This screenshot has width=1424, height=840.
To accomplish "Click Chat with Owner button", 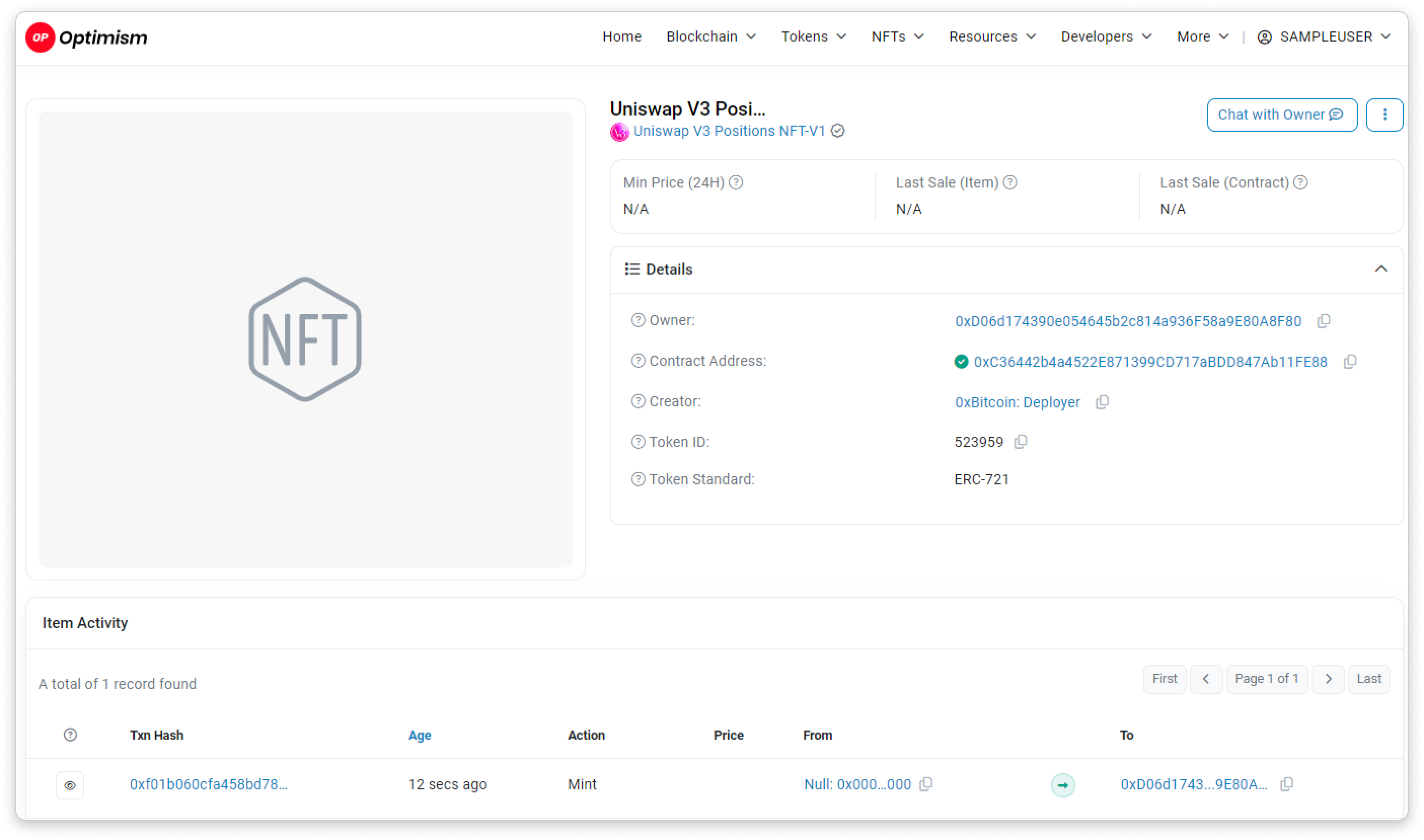I will [1281, 115].
